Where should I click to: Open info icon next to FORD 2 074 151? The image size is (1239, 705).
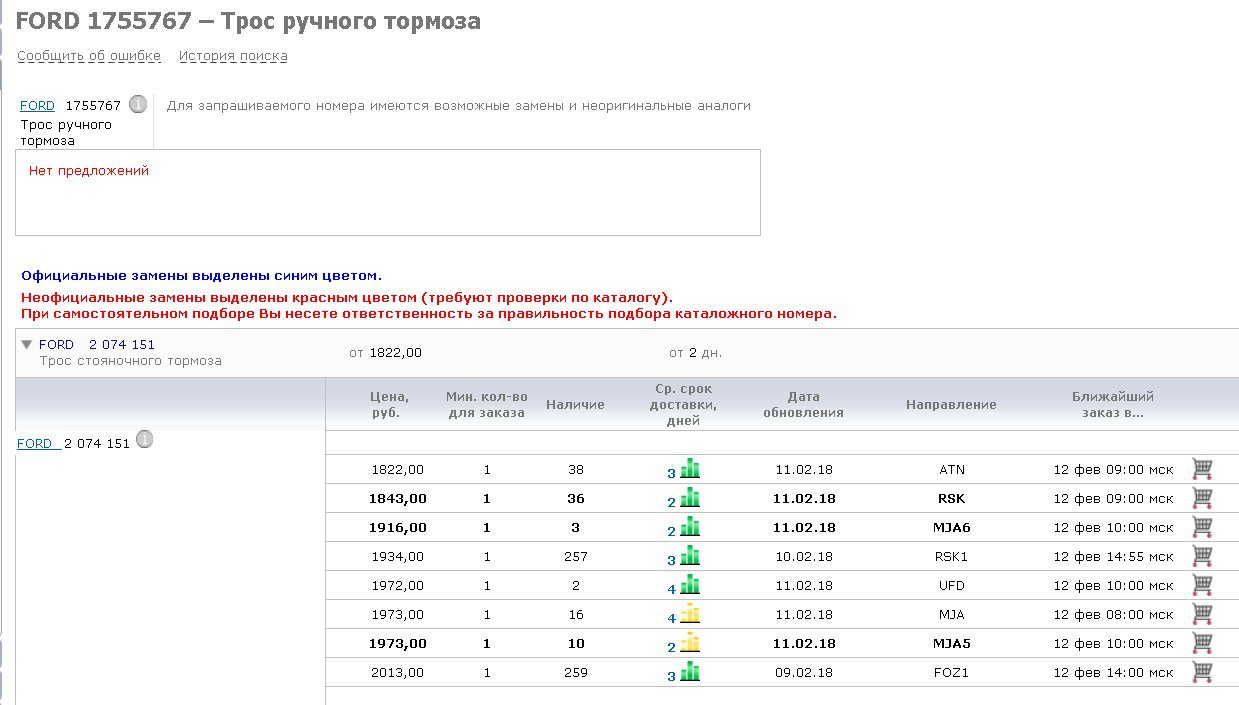pyautogui.click(x=144, y=439)
